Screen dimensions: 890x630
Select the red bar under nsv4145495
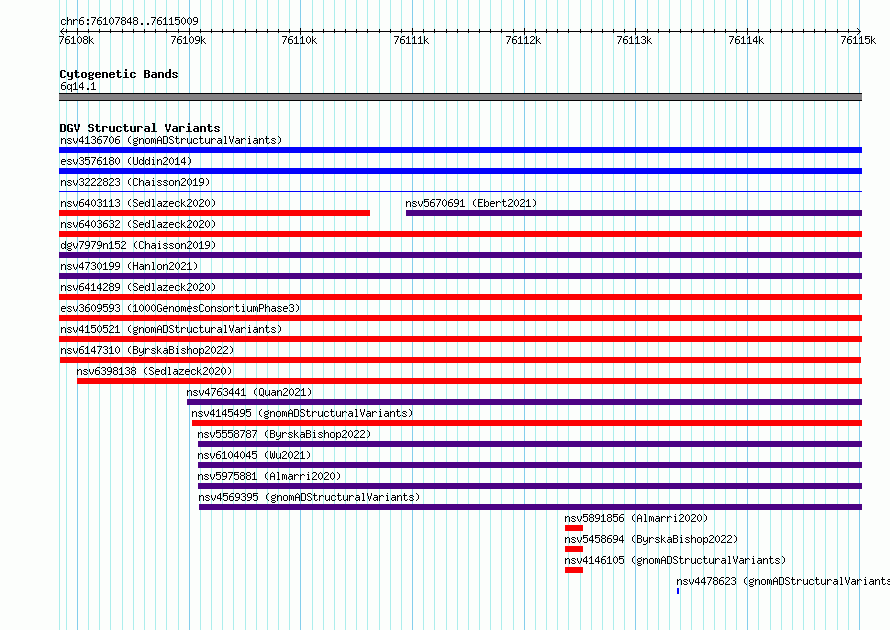[x=527, y=423]
